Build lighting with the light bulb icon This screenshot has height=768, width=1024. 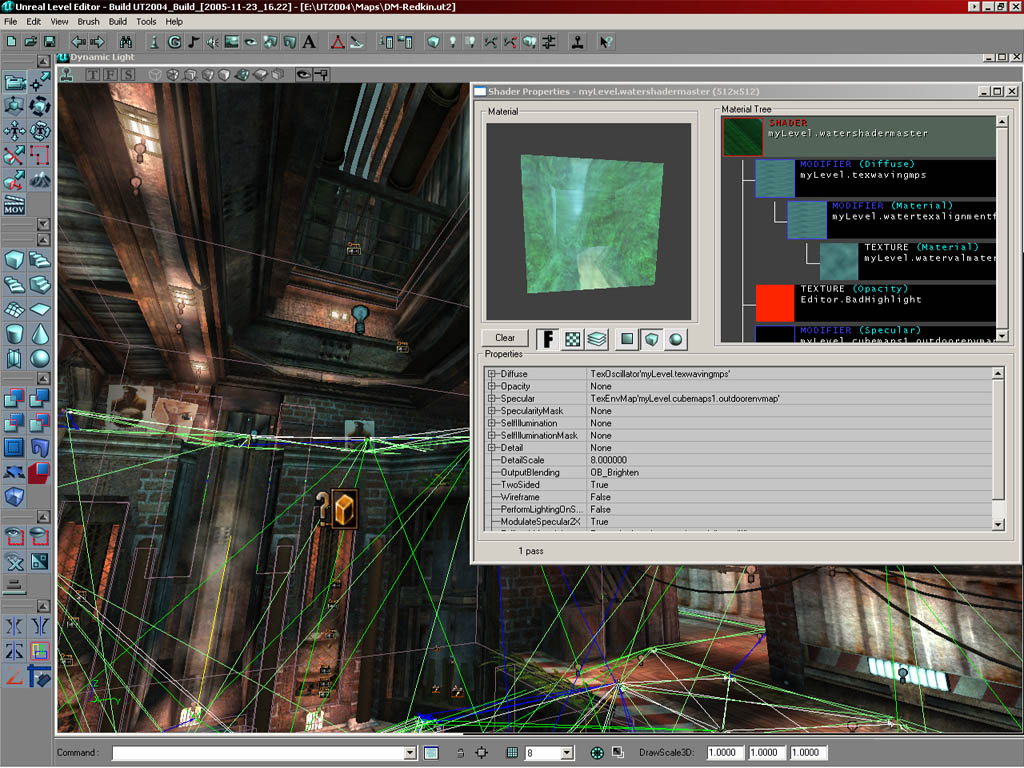coord(452,42)
